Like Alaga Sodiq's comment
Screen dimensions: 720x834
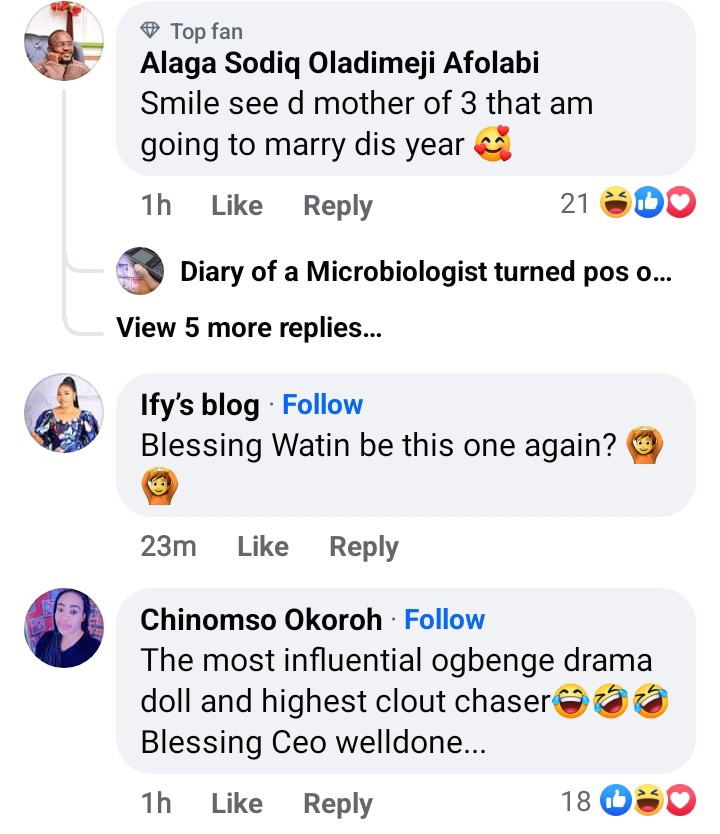pos(237,206)
